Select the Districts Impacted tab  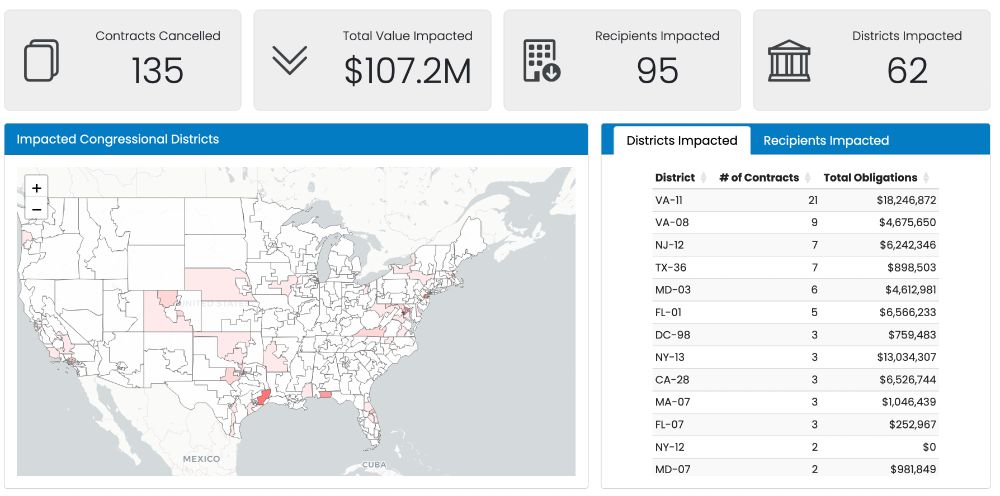(x=682, y=141)
